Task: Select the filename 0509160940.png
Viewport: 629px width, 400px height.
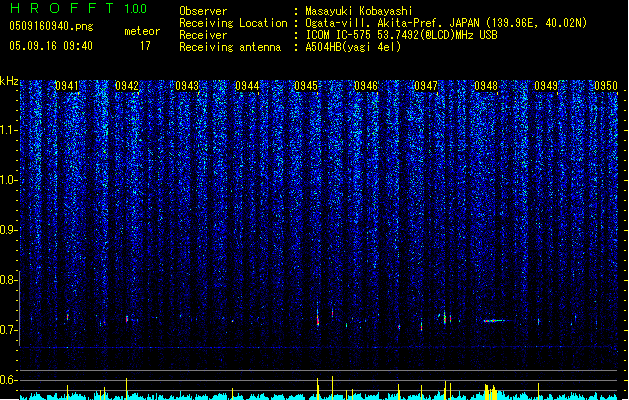Action: click(x=51, y=26)
